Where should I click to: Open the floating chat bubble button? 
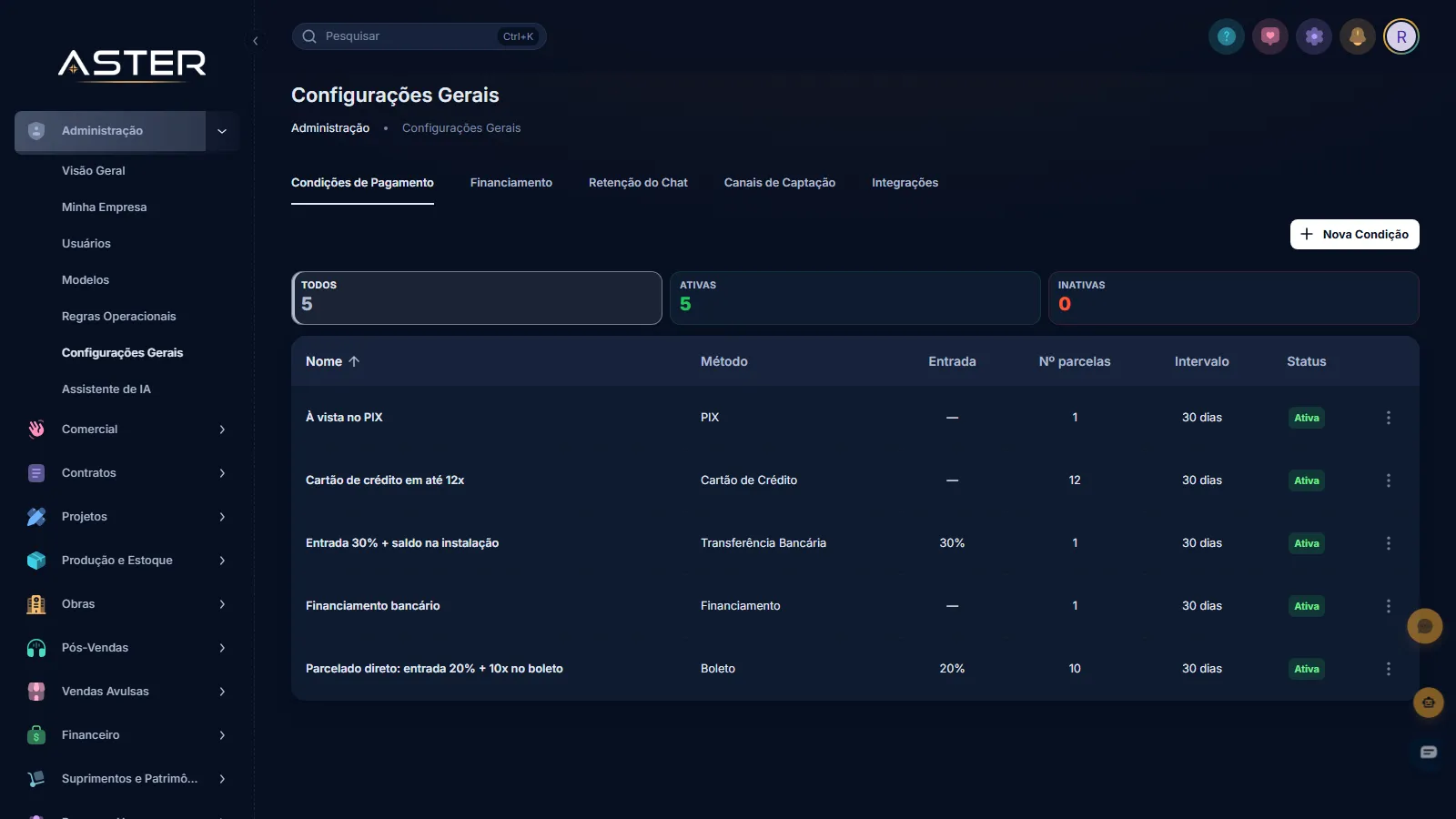pos(1425,626)
